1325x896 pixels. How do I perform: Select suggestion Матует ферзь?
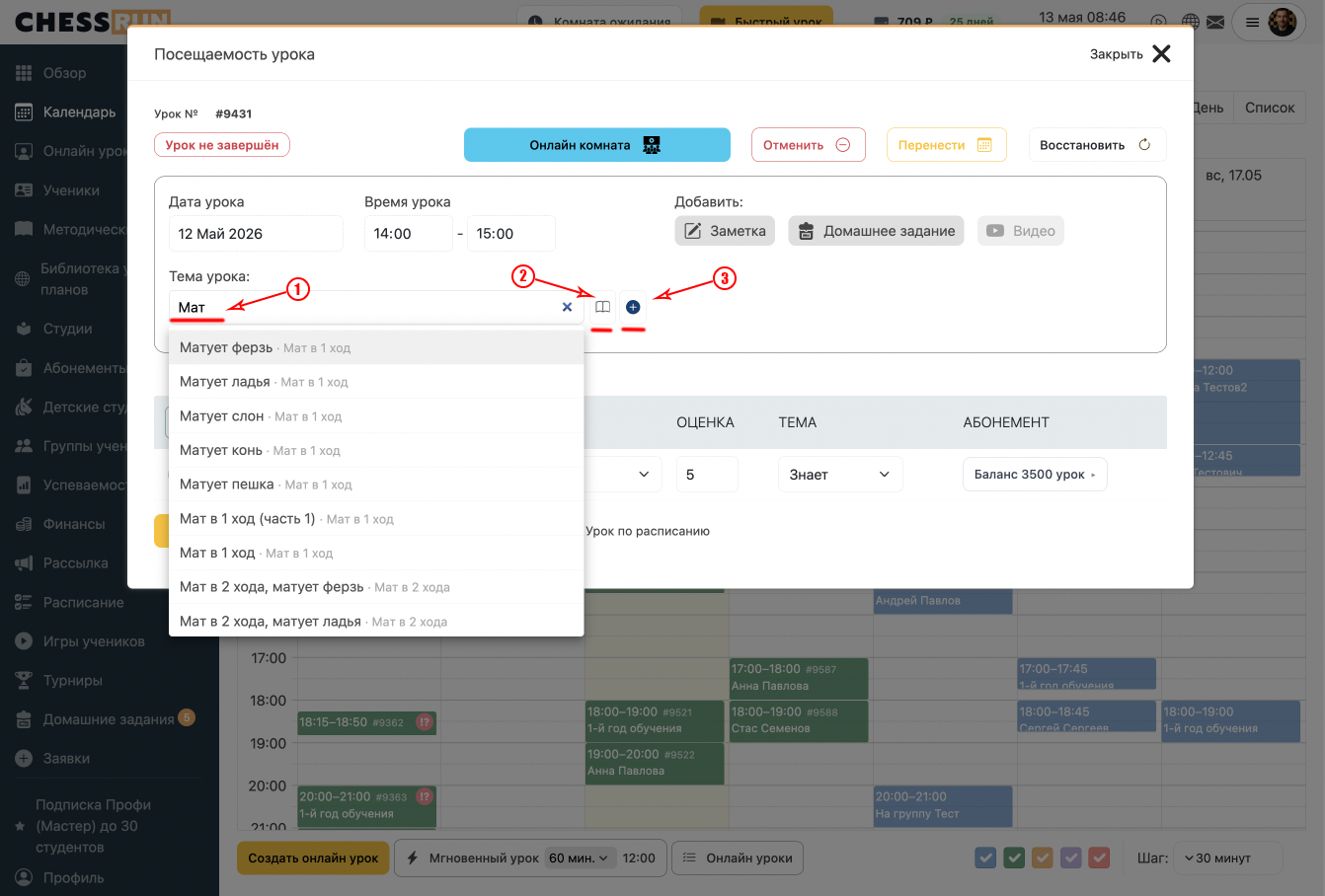(x=376, y=347)
